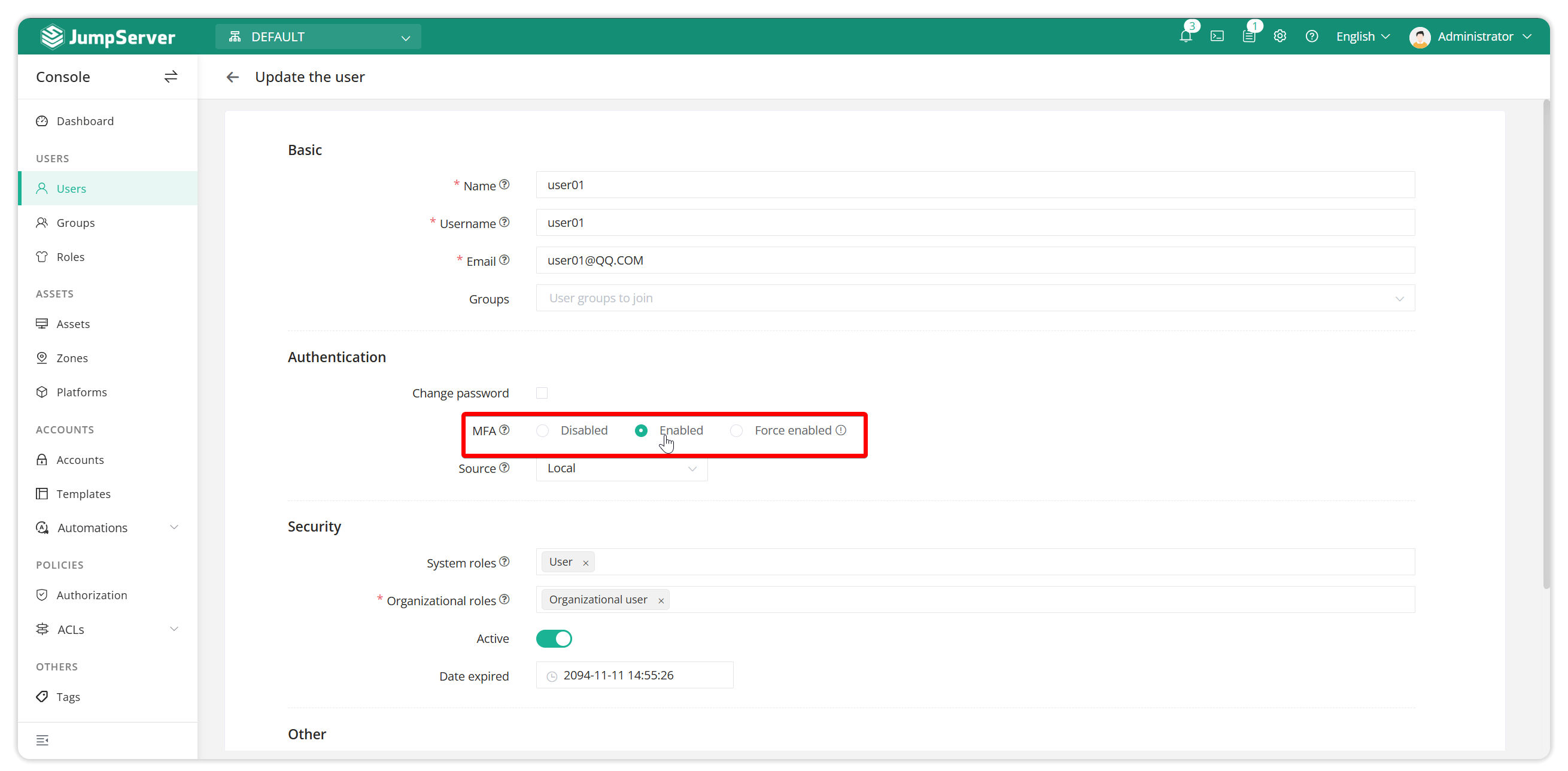
Task: Open the Organizational roles selector
Action: 975,599
